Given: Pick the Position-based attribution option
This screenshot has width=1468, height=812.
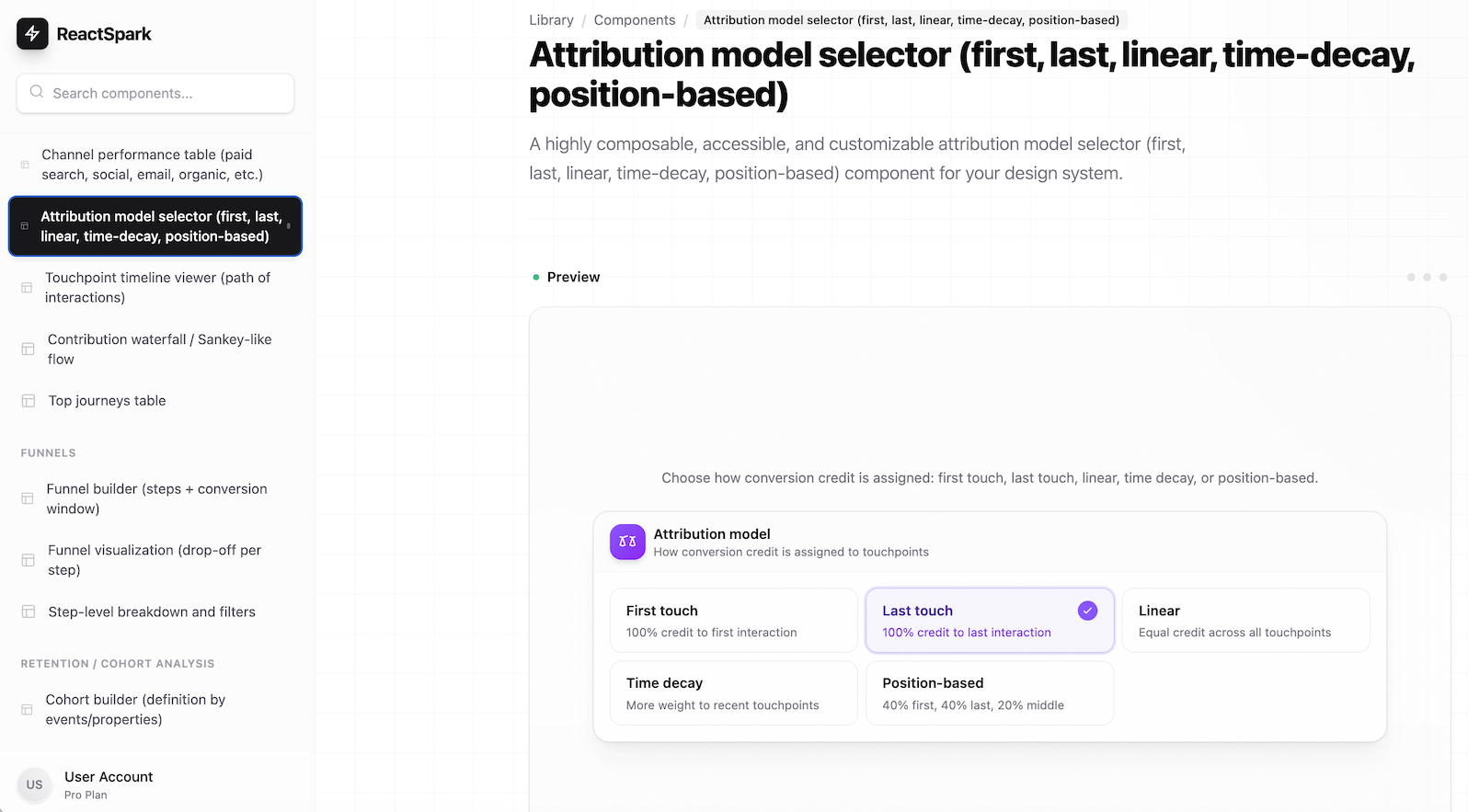Looking at the screenshot, I should click(x=989, y=693).
